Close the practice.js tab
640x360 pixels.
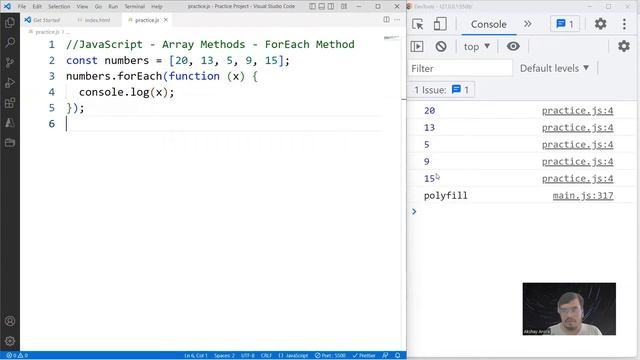click(166, 20)
